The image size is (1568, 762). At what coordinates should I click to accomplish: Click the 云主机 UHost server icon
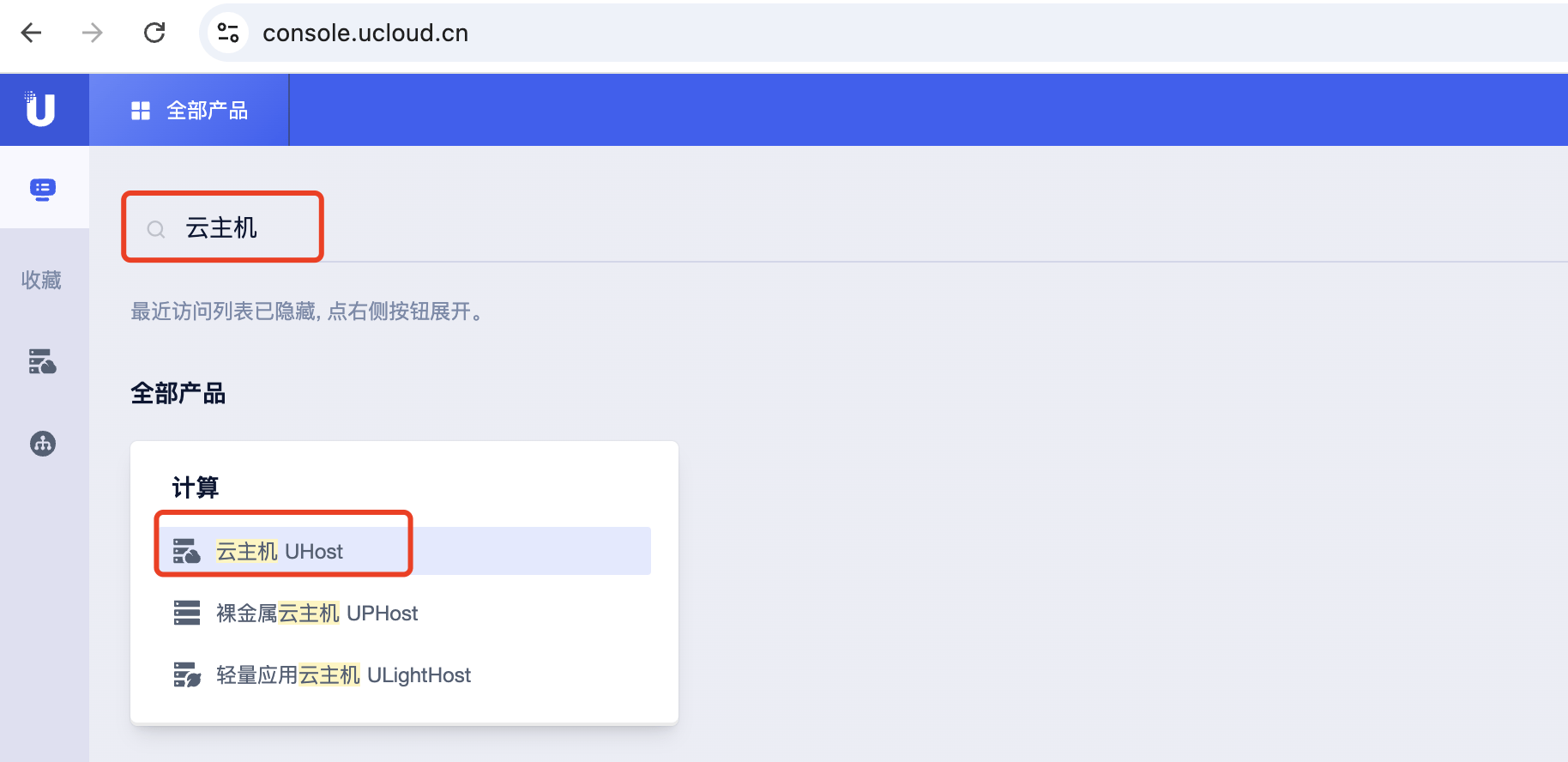tap(186, 551)
